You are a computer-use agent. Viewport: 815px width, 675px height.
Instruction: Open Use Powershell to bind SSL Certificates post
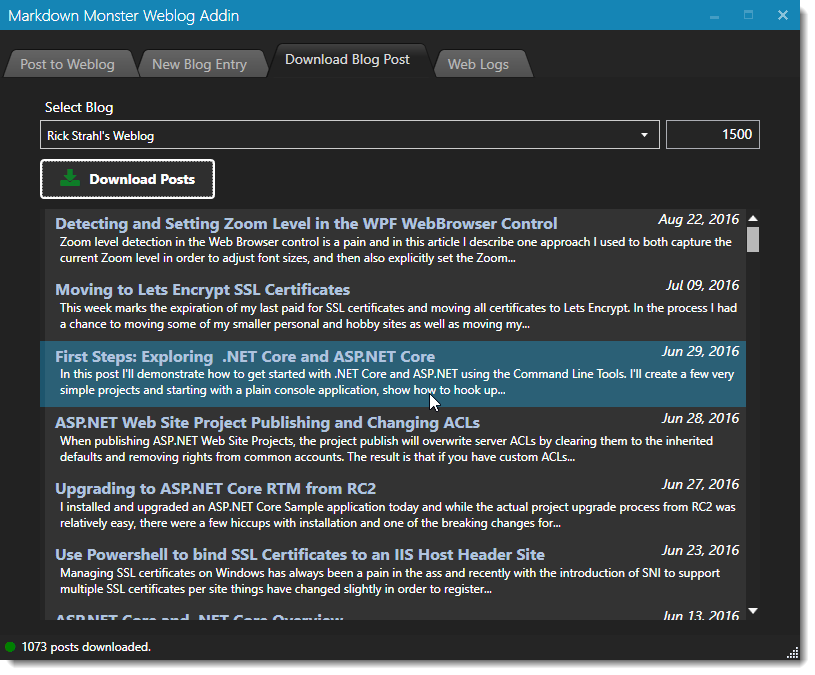(300, 554)
